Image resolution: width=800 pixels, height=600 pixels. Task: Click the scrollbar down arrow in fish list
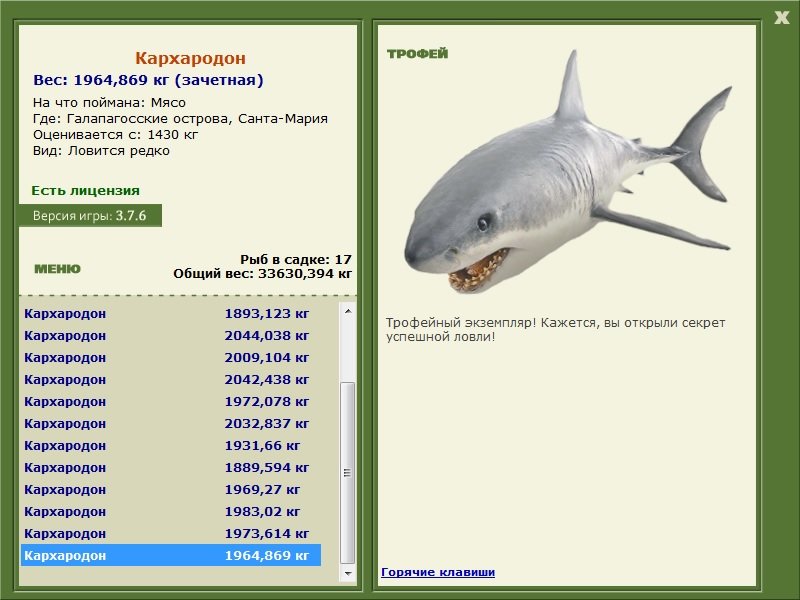click(x=348, y=574)
